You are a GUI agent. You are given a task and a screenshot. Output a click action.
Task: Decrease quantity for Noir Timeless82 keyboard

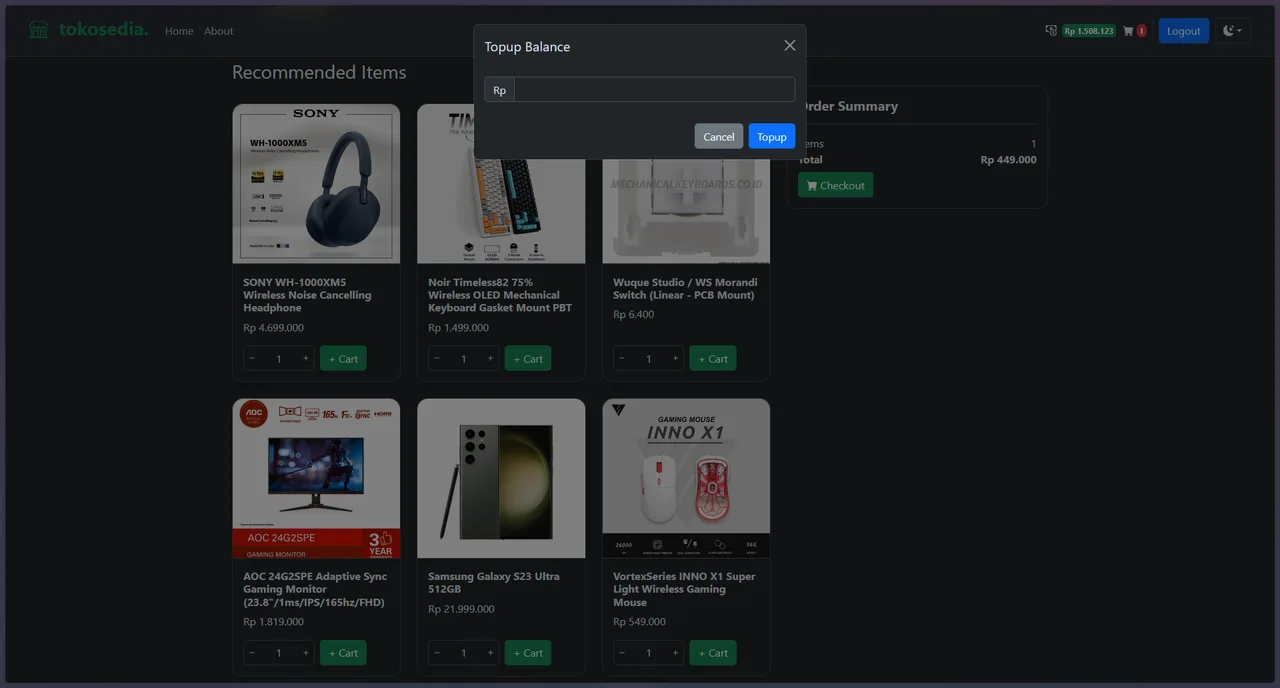tap(437, 359)
